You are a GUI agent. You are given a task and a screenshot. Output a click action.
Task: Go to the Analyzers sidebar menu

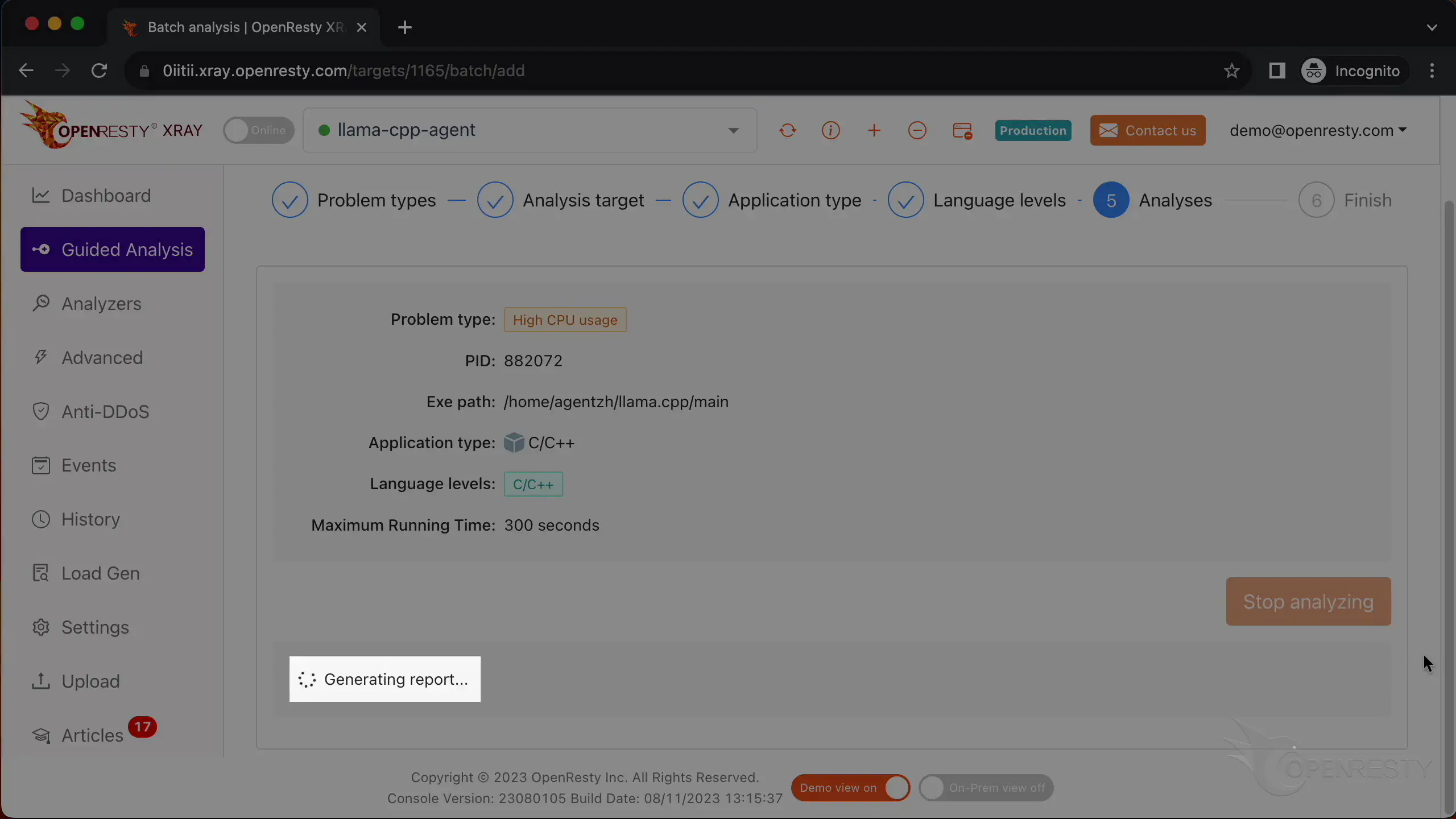pyautogui.click(x=101, y=304)
